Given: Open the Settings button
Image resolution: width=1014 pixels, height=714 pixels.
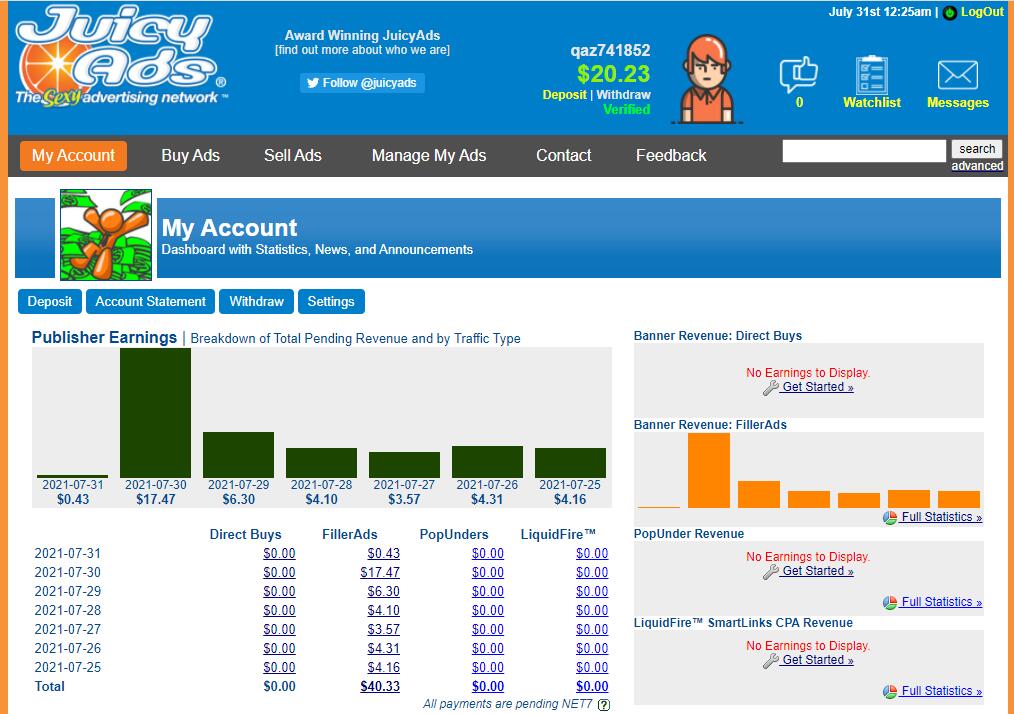Looking at the screenshot, I should tap(331, 301).
